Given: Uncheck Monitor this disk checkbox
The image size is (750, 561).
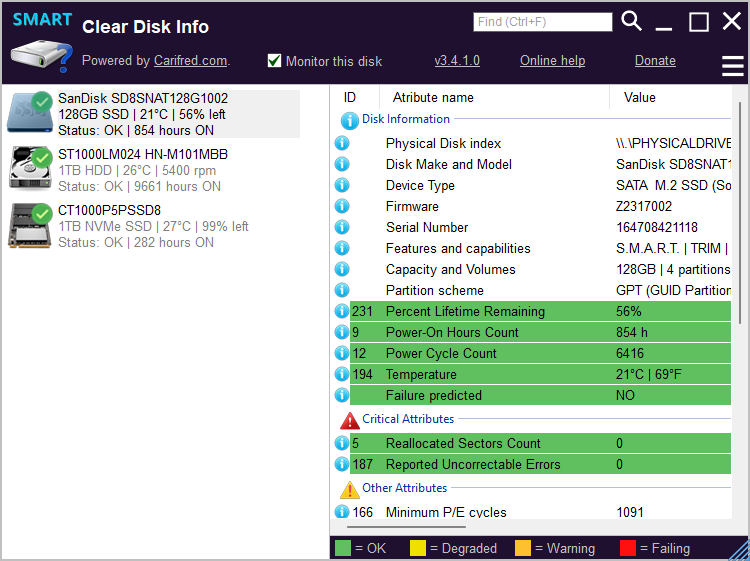Looking at the screenshot, I should click(x=274, y=61).
